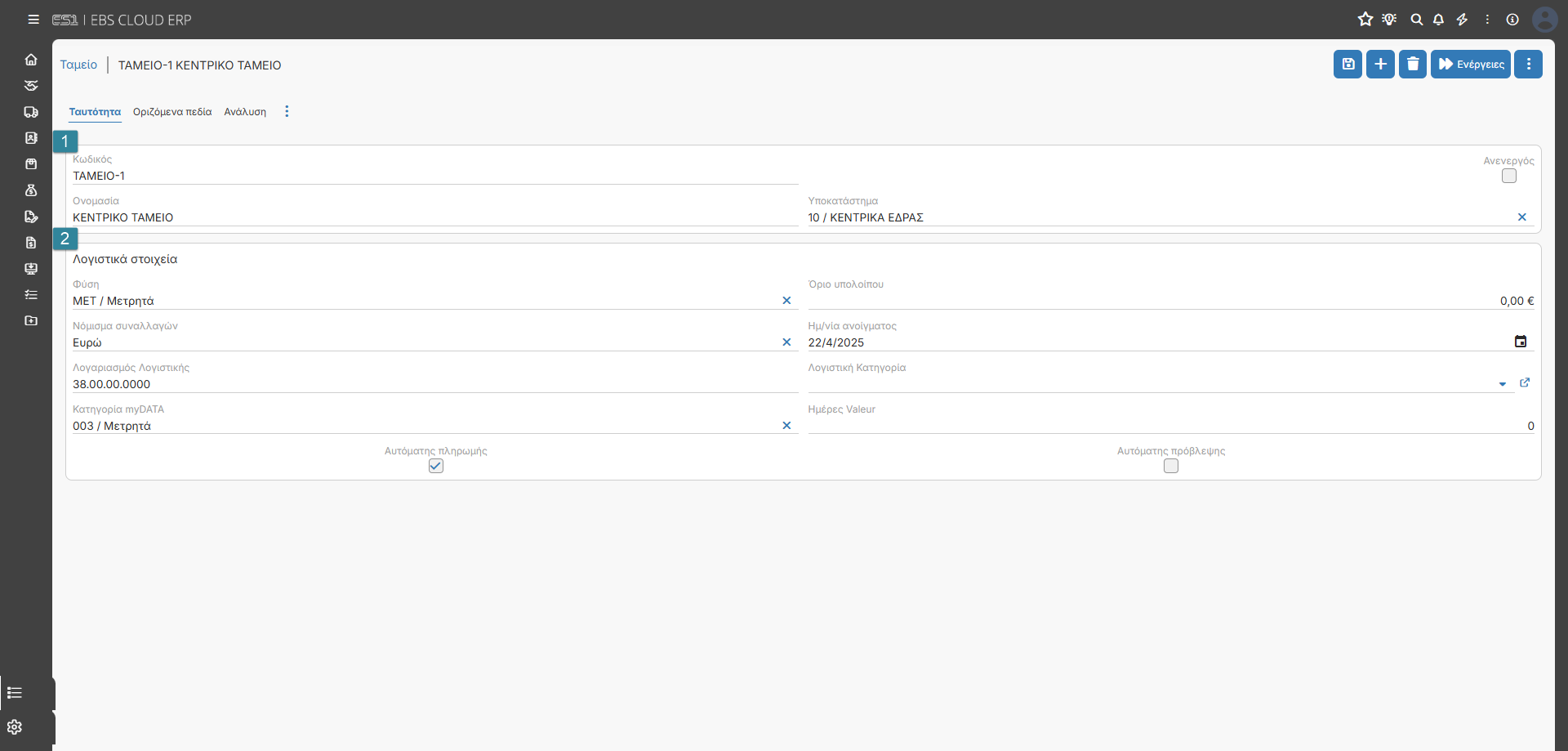Click the Λογιστικά στοιχεία section heading
The image size is (1568, 751).
tap(125, 259)
